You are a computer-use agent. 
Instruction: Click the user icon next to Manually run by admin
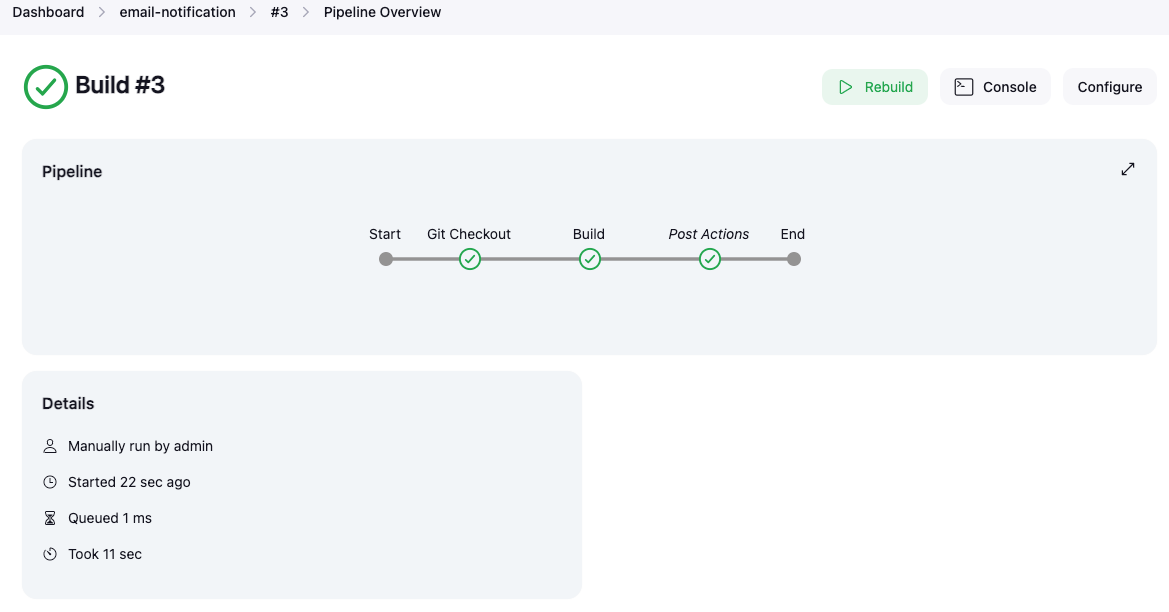coord(50,446)
